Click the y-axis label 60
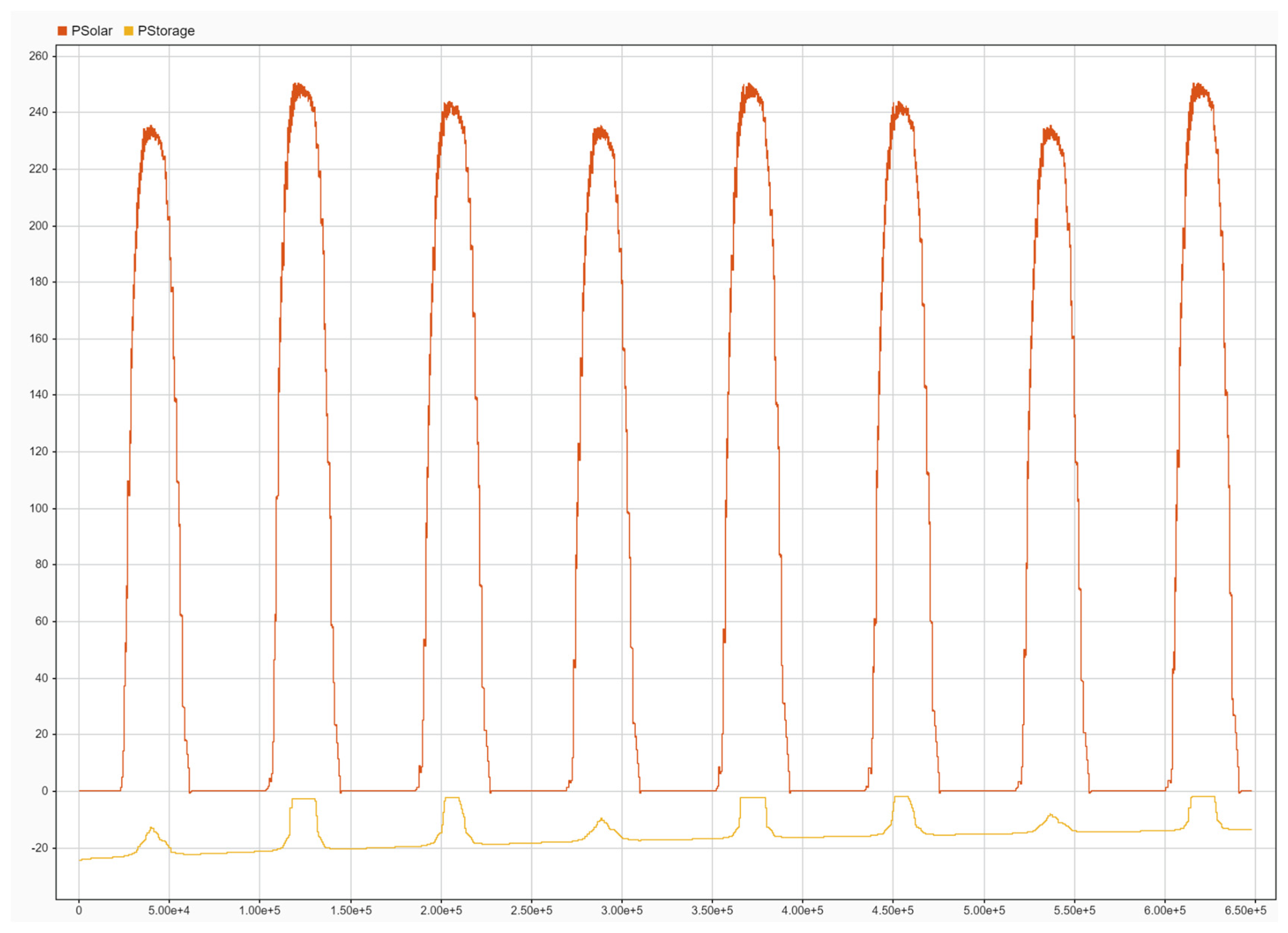Viewport: 1288px width, 933px height. (x=41, y=621)
